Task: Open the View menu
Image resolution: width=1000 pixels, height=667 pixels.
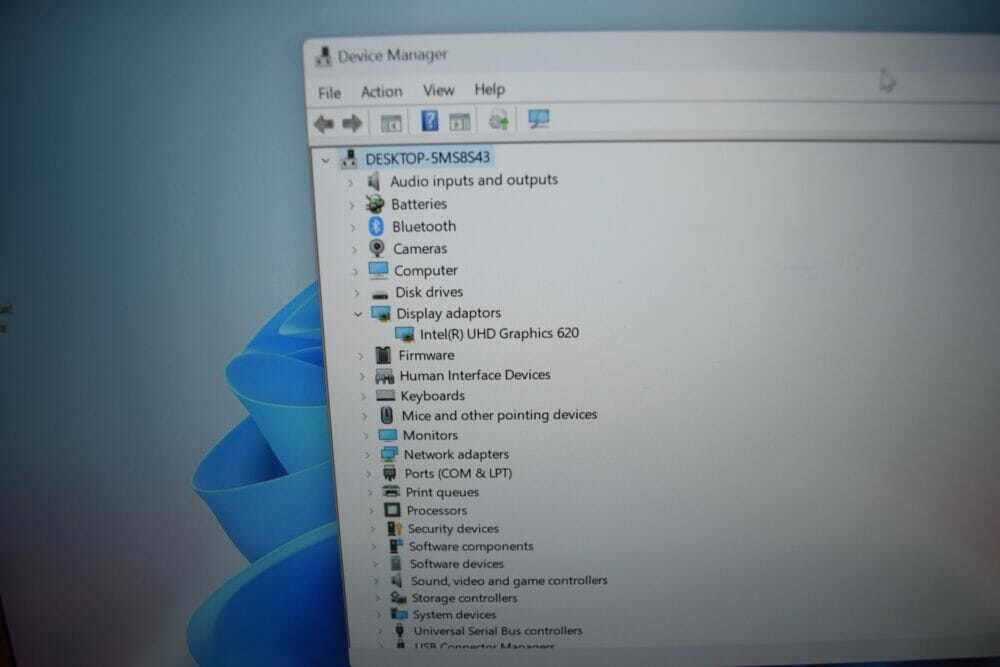Action: point(438,91)
